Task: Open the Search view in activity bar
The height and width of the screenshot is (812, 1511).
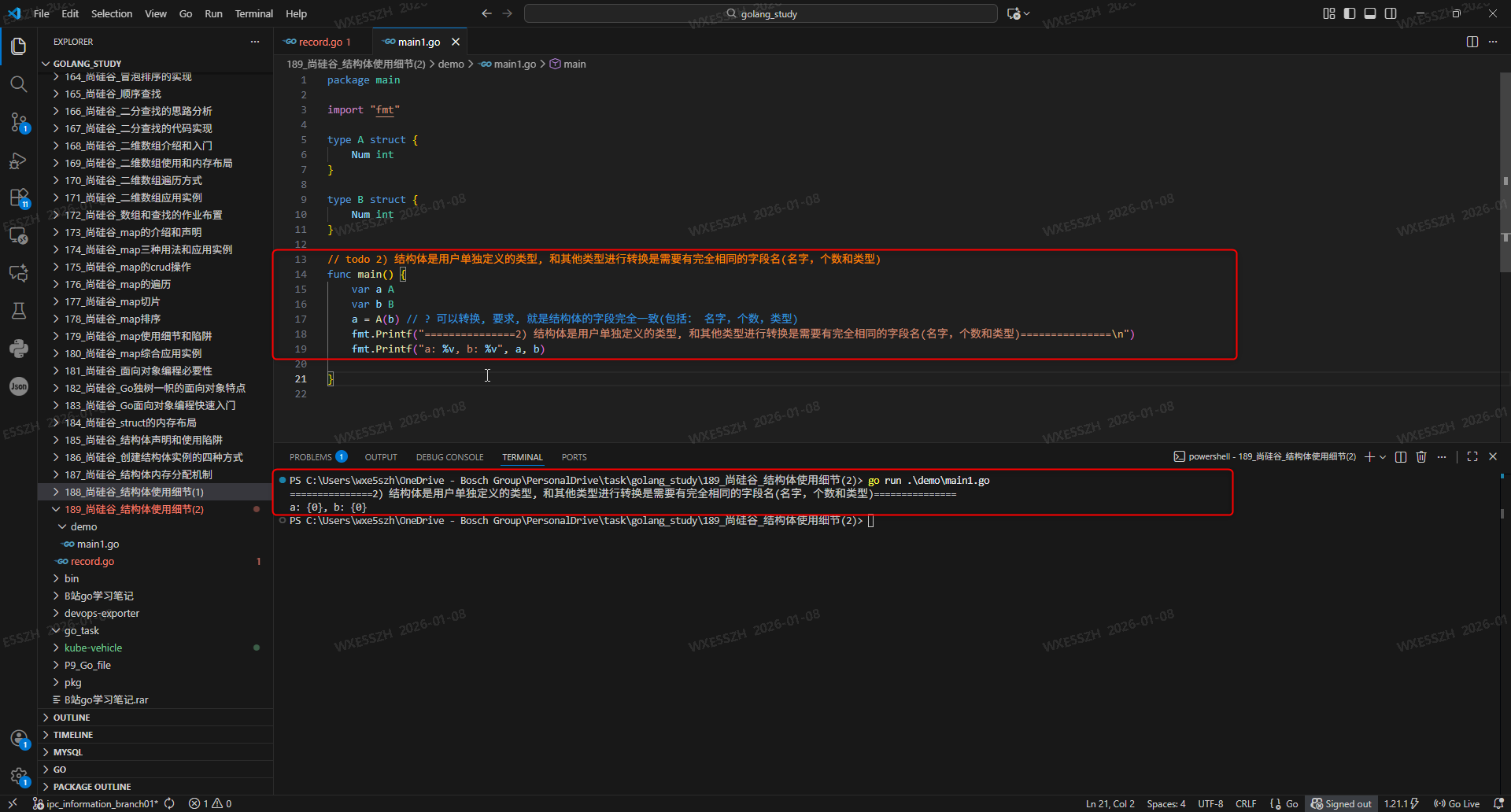Action: coord(19,83)
